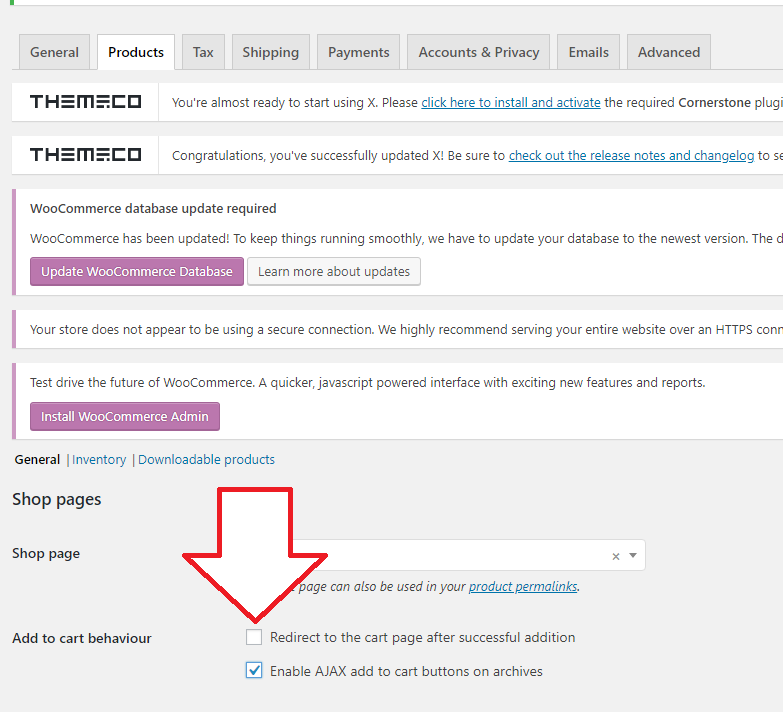Click the 'Add to cart behaviour' label
Viewport: 783px width, 712px height.
81,638
